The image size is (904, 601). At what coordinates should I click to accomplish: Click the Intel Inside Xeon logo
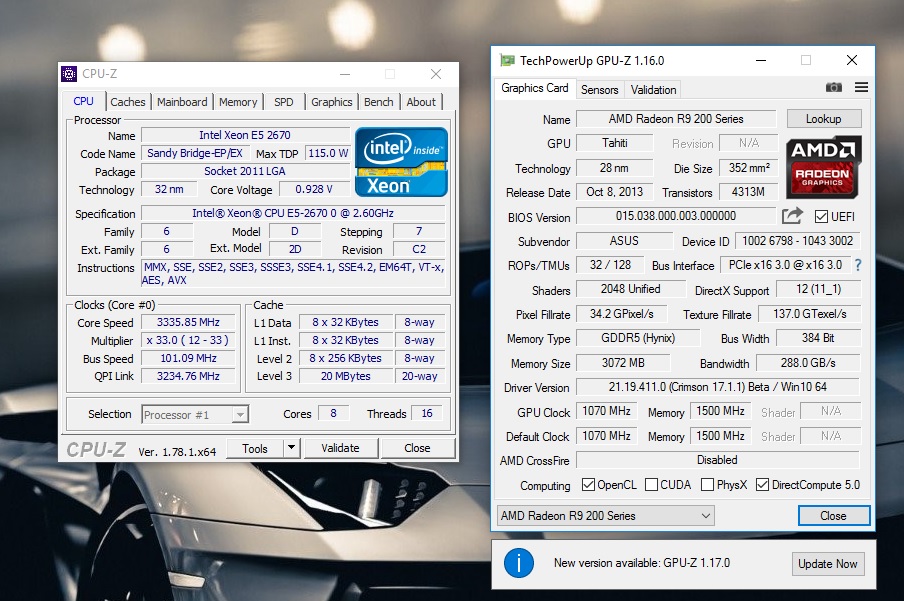(x=401, y=162)
